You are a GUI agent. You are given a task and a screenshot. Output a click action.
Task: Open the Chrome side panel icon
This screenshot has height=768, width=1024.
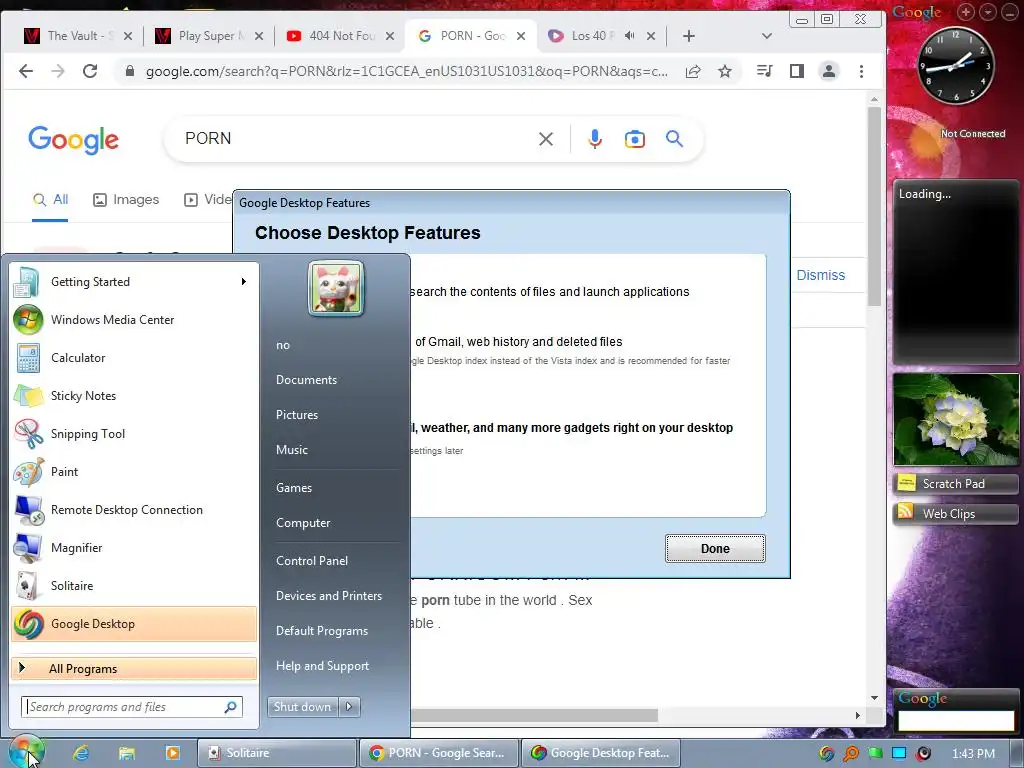click(x=796, y=71)
